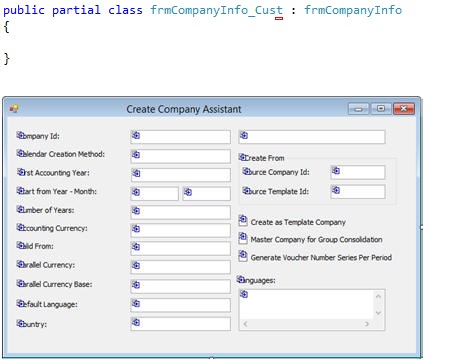Click the inherited-control icon on Company Id label
The width and height of the screenshot is (458, 361).
(21, 135)
